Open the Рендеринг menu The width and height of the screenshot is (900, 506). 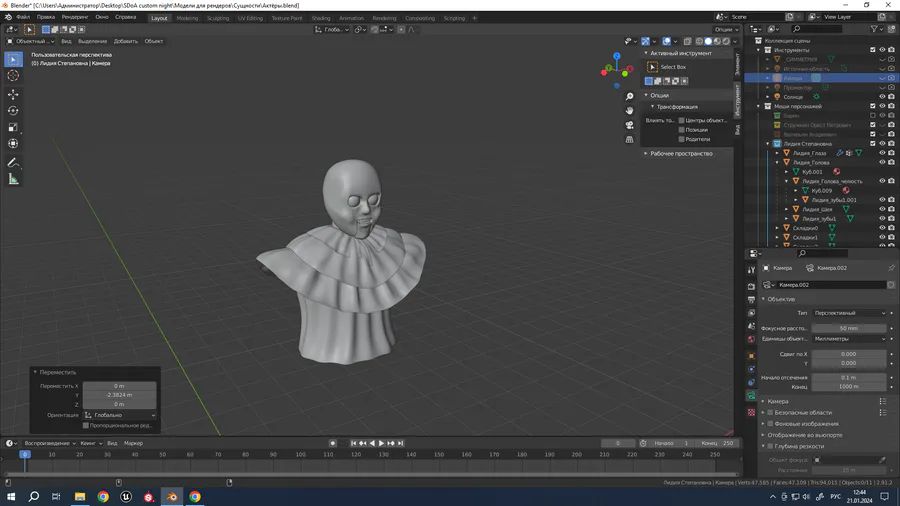pos(75,17)
